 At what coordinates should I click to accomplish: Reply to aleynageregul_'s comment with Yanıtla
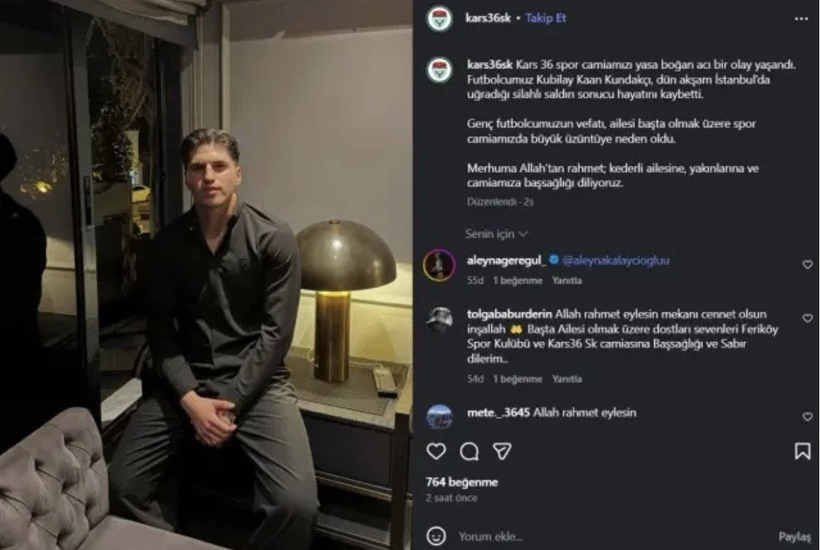pyautogui.click(x=567, y=281)
